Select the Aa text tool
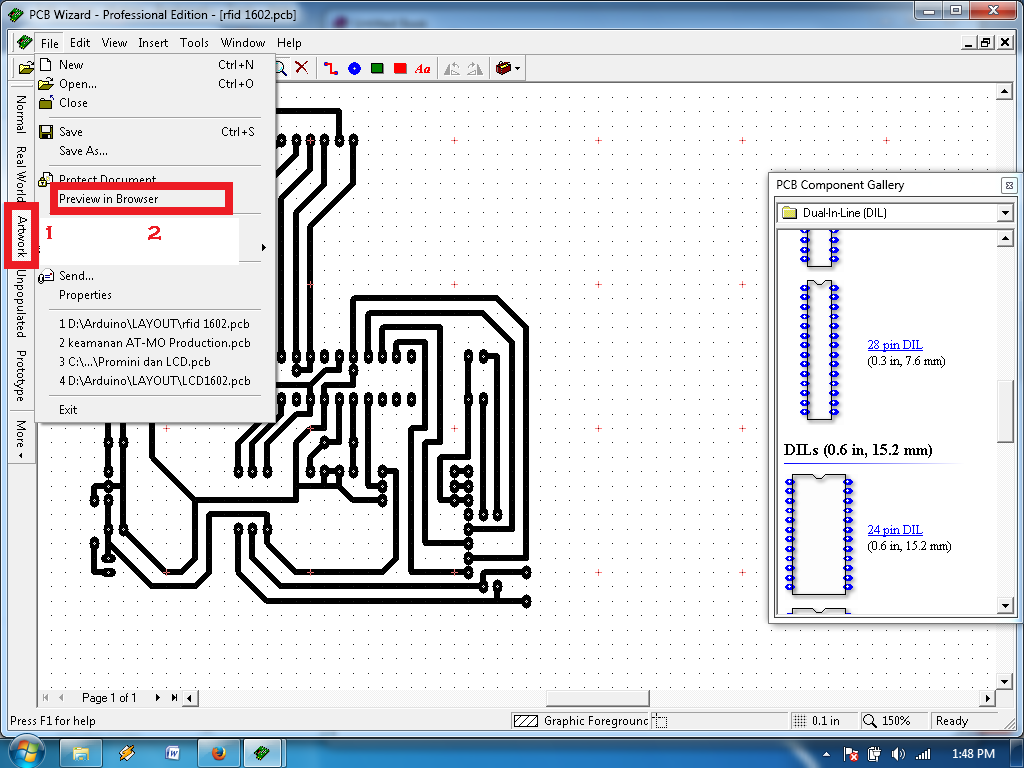The image size is (1024, 768). tap(422, 67)
